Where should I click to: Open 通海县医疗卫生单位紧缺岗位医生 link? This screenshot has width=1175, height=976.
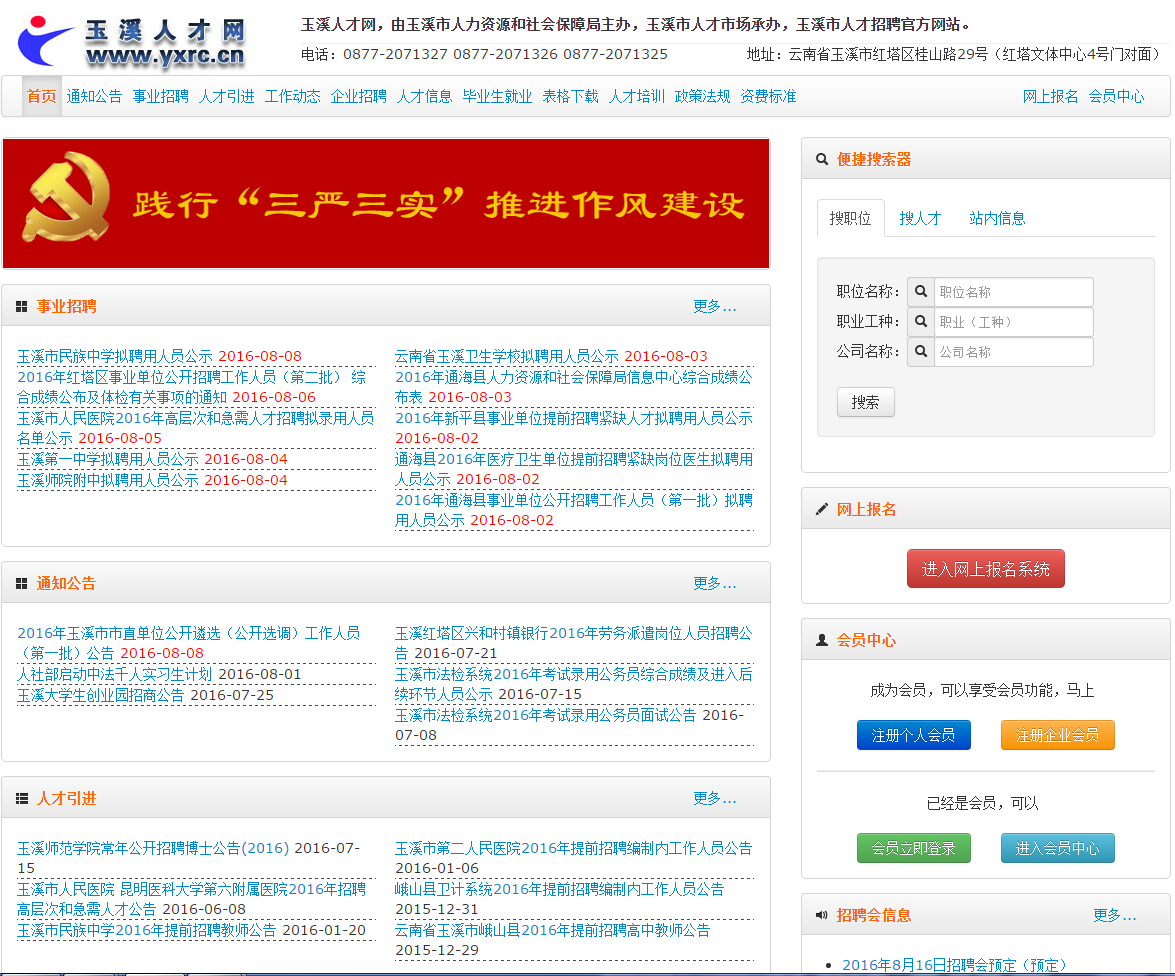click(573, 469)
